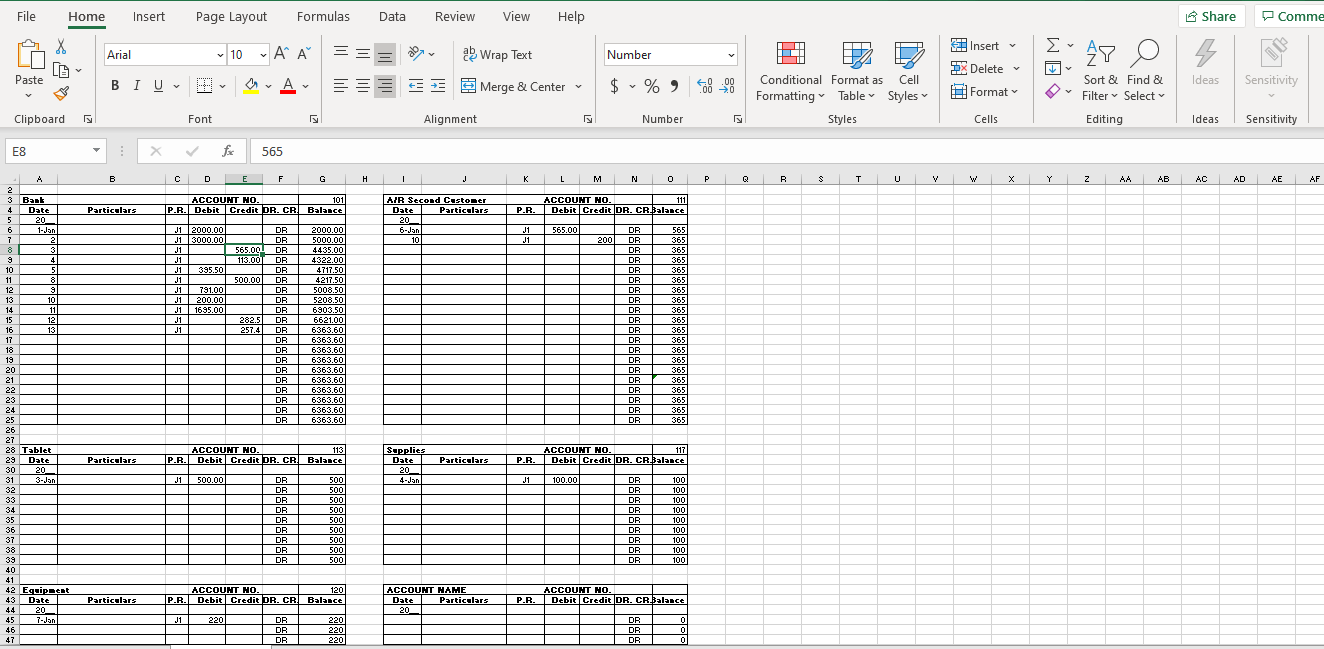Click the Format as Table icon

point(856,72)
